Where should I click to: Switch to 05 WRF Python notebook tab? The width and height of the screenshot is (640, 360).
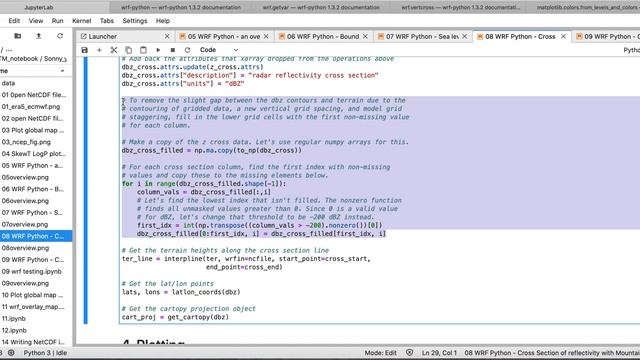click(x=224, y=36)
